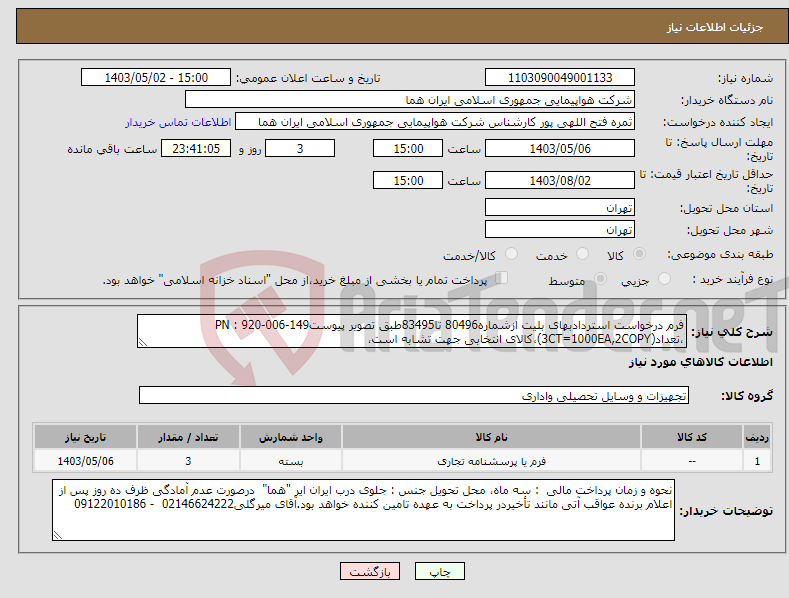Click the response deadline time 15:00 field
Screen dimensions: 789x598
coord(408,148)
